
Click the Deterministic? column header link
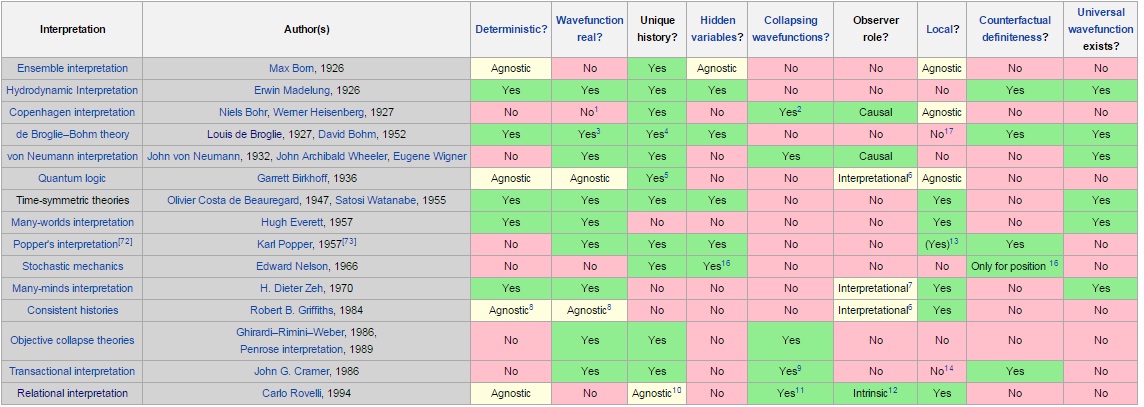coord(511,29)
